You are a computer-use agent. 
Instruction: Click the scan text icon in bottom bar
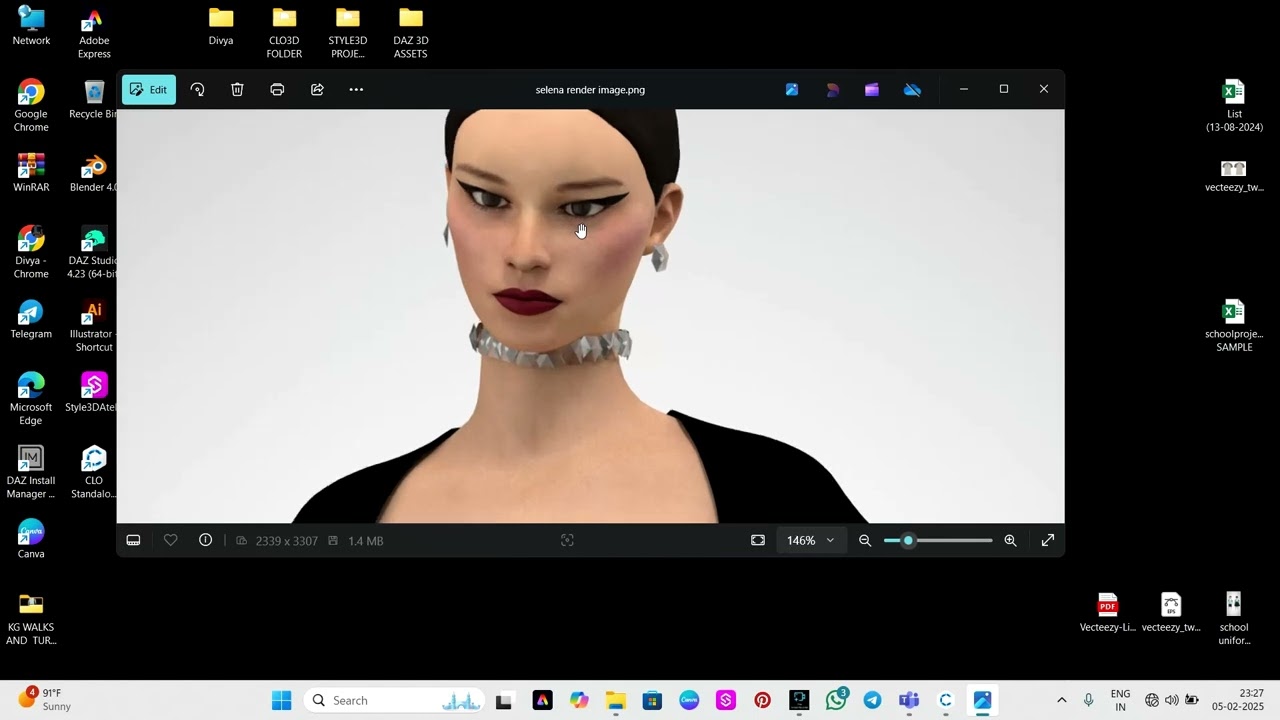pyautogui.click(x=567, y=540)
